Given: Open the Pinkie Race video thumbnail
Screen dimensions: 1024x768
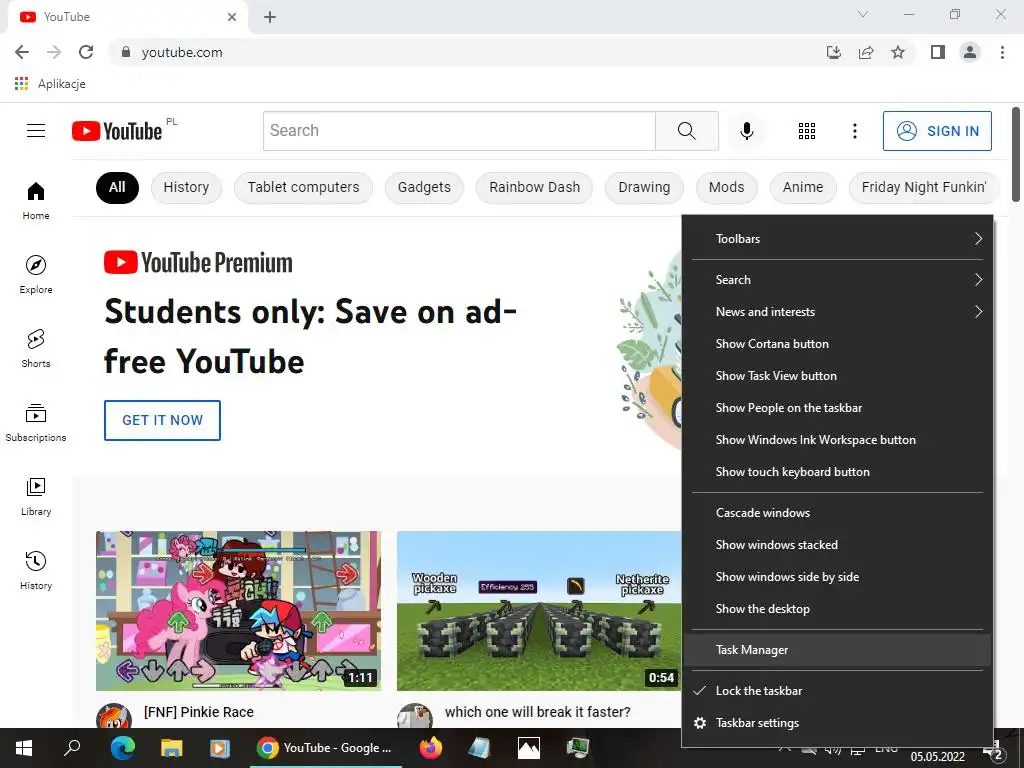Looking at the screenshot, I should tap(238, 611).
